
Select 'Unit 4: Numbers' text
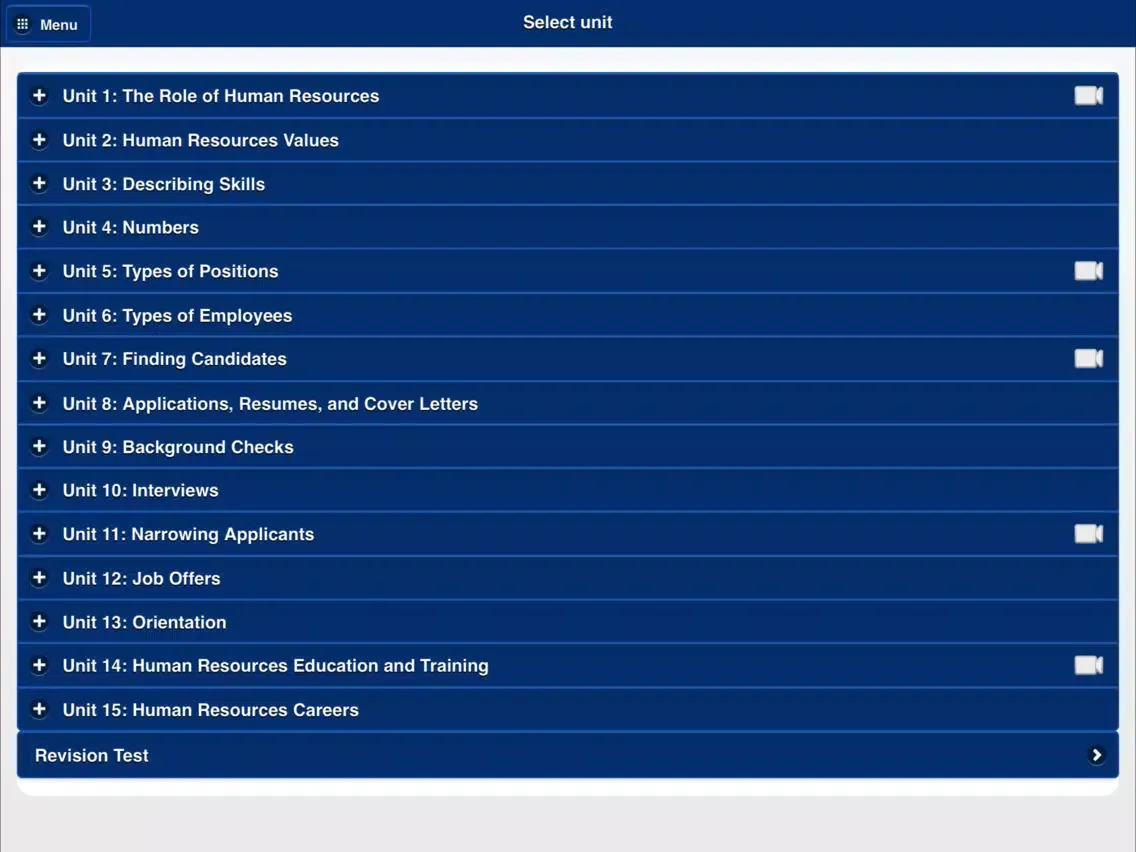click(x=130, y=227)
